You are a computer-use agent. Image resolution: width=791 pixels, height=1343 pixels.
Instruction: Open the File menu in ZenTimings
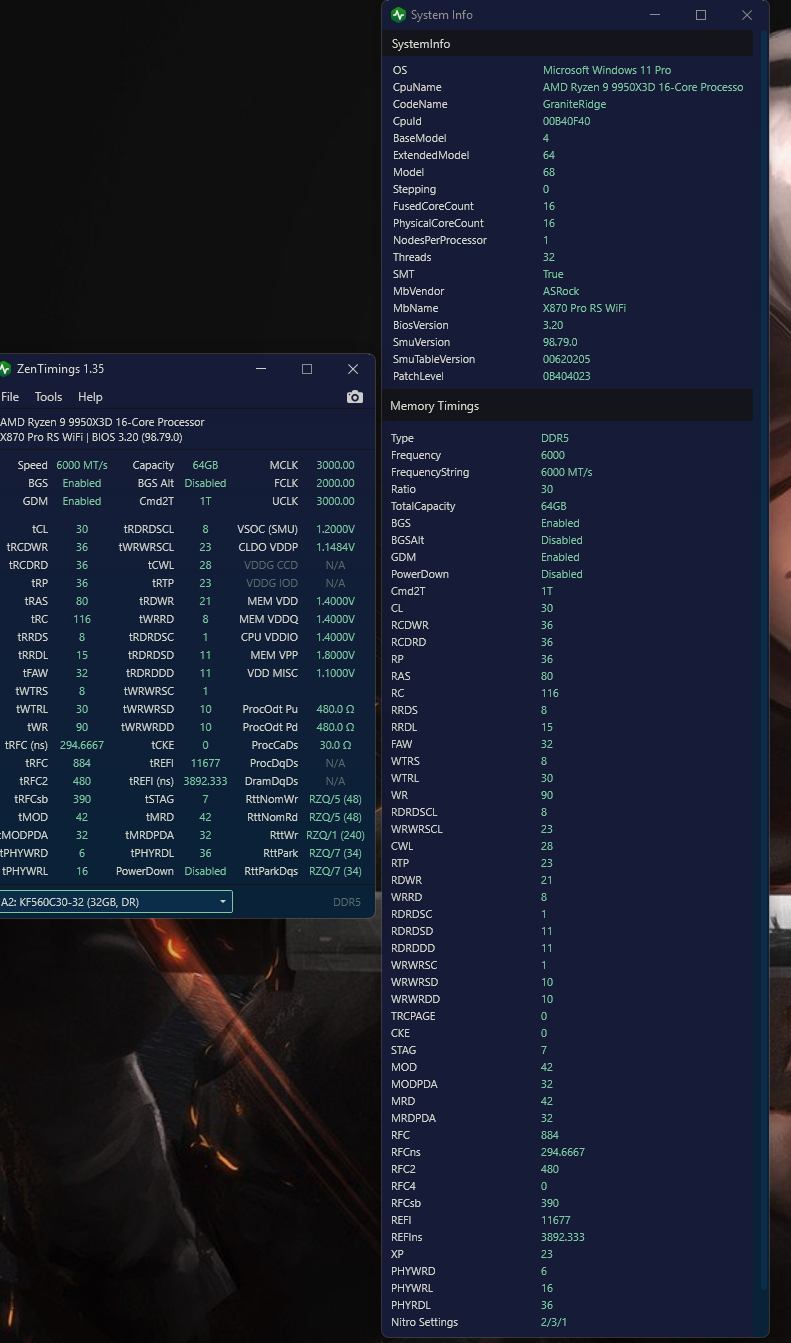click(x=9, y=397)
